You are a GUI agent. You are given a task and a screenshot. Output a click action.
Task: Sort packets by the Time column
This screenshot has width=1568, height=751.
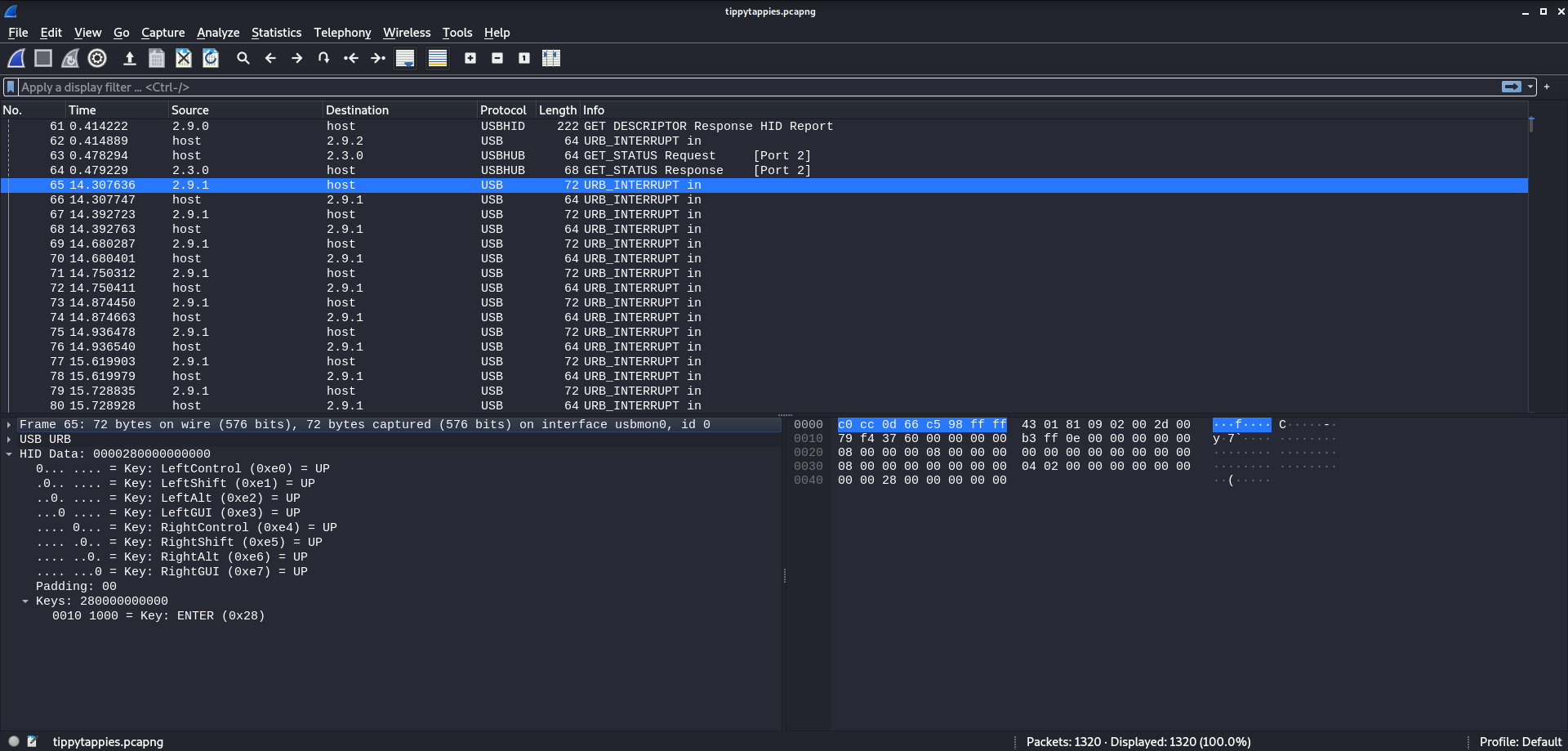click(117, 110)
